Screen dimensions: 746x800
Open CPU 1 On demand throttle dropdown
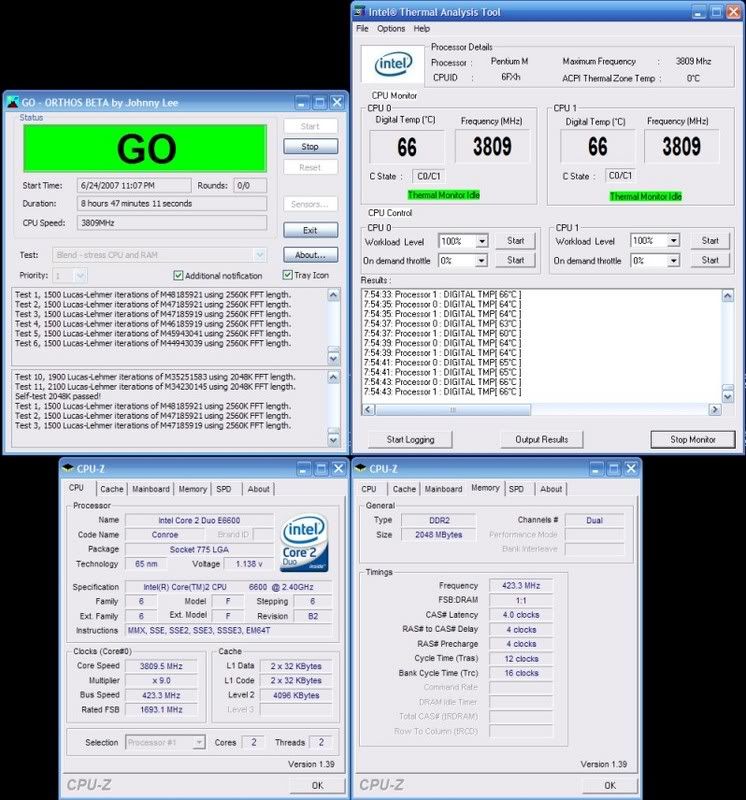pos(674,261)
